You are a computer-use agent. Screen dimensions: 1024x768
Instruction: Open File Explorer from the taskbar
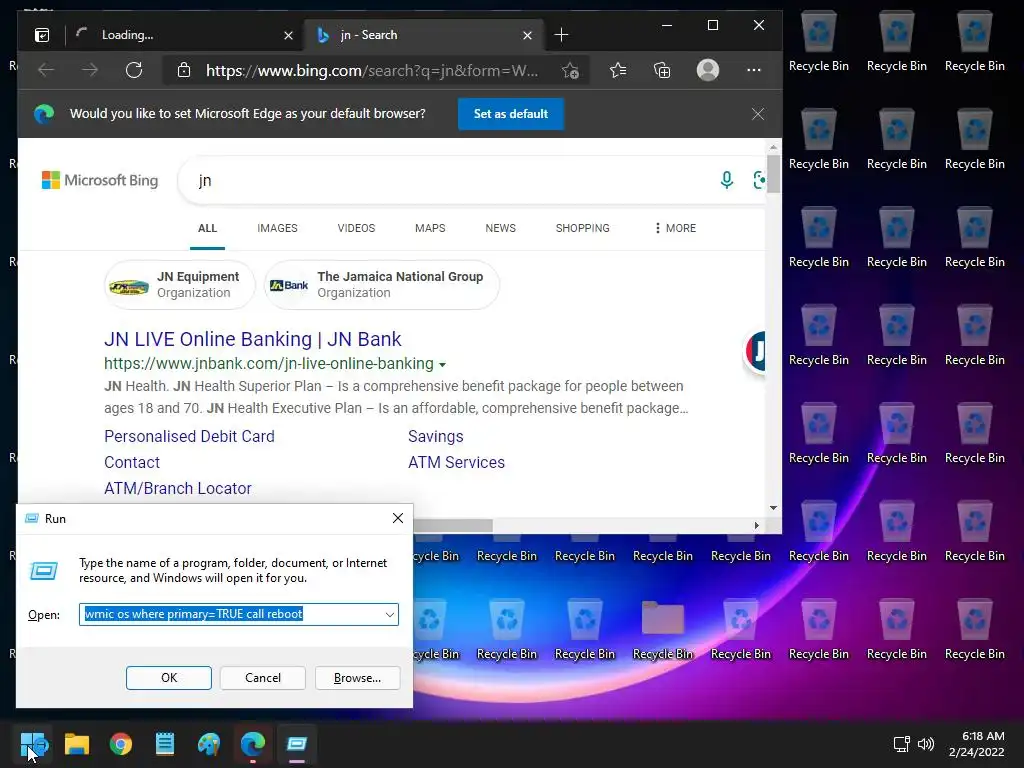77,744
